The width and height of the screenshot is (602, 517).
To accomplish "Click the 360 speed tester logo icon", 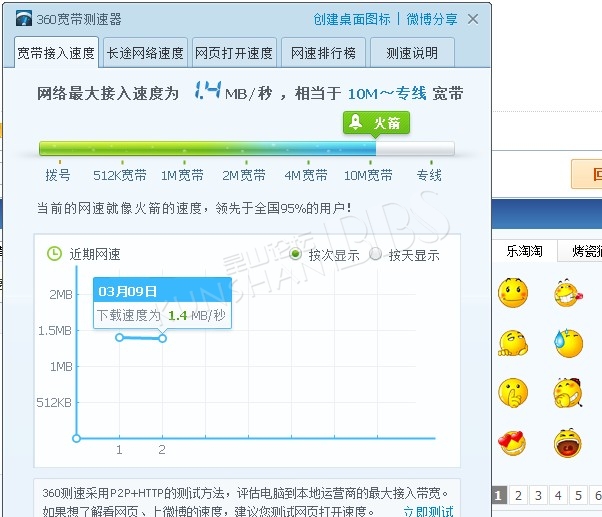I will pyautogui.click(x=24, y=18).
